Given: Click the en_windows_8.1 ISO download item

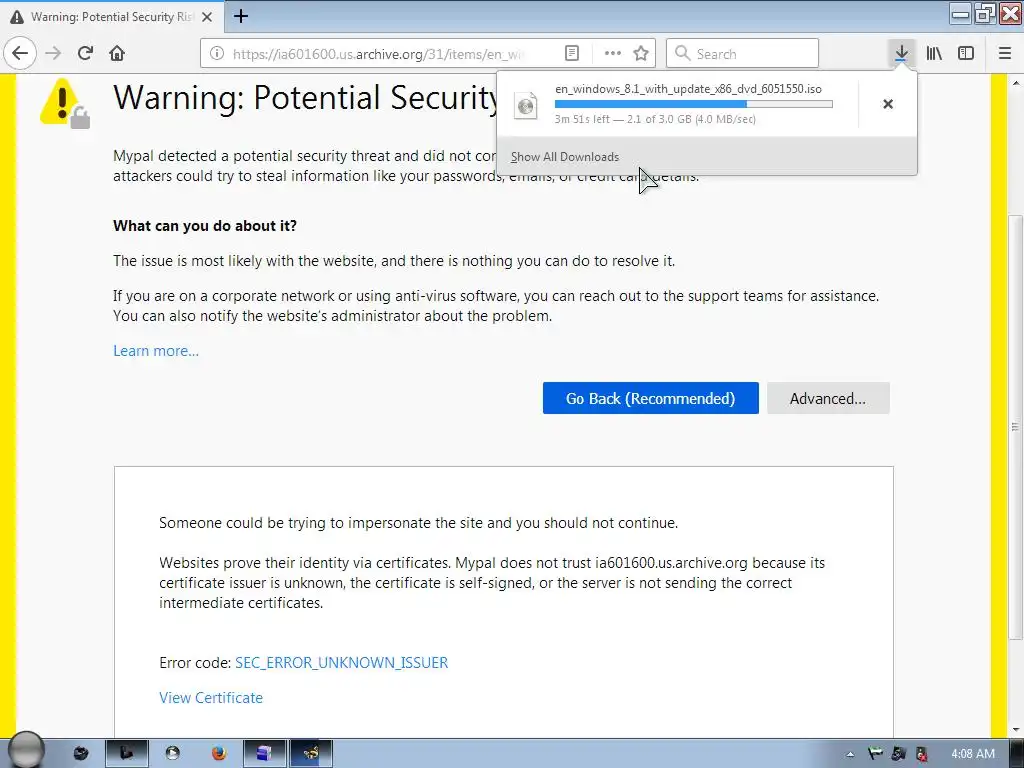Looking at the screenshot, I should 679,104.
